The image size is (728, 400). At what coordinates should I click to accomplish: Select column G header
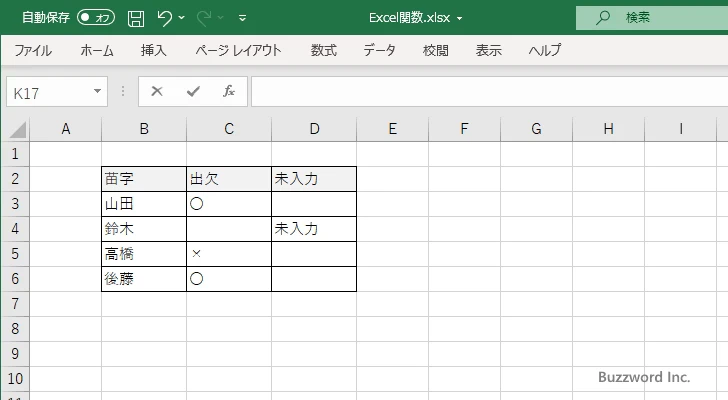coord(536,129)
